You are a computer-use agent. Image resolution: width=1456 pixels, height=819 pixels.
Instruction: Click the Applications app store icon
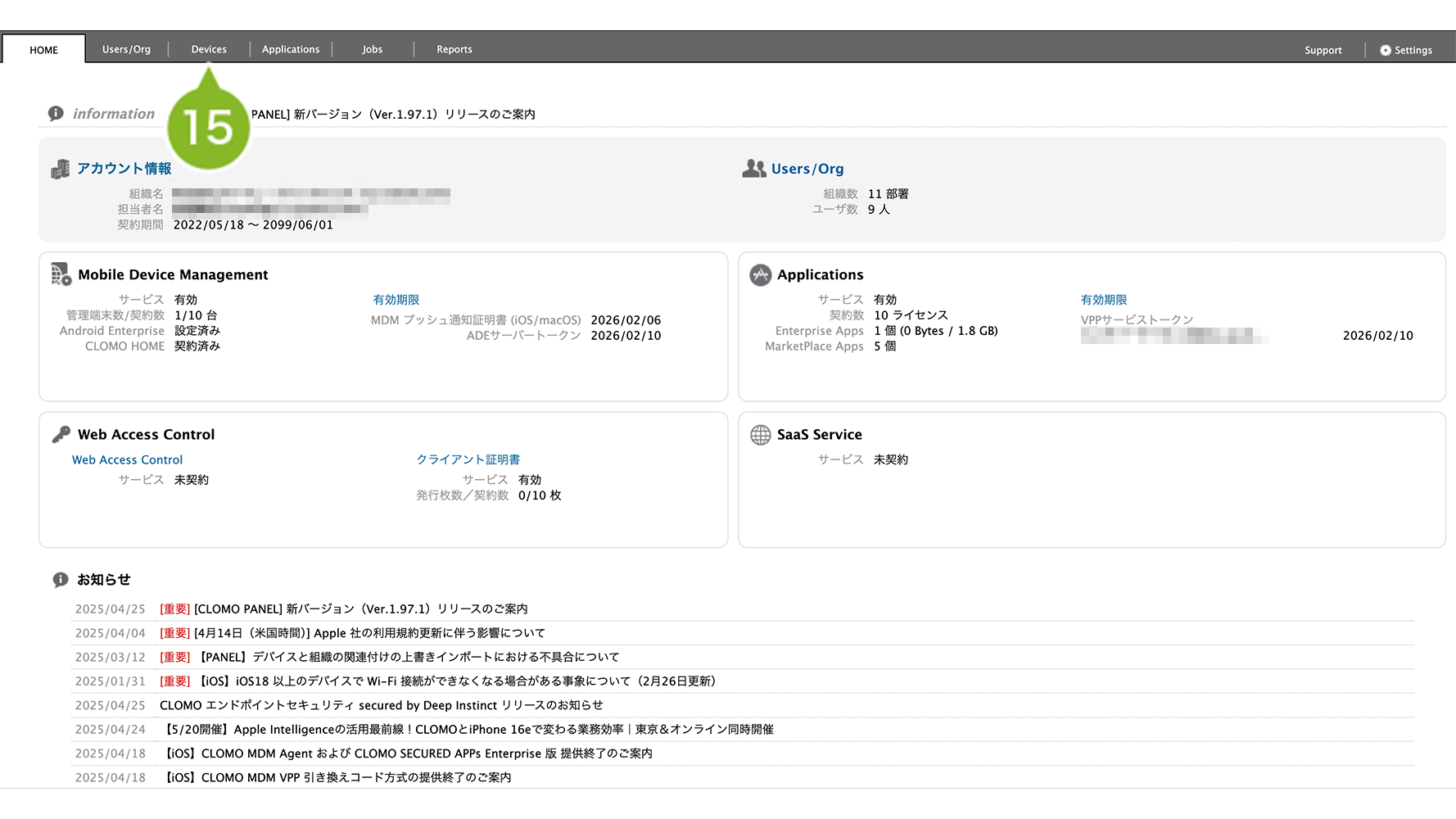click(761, 274)
